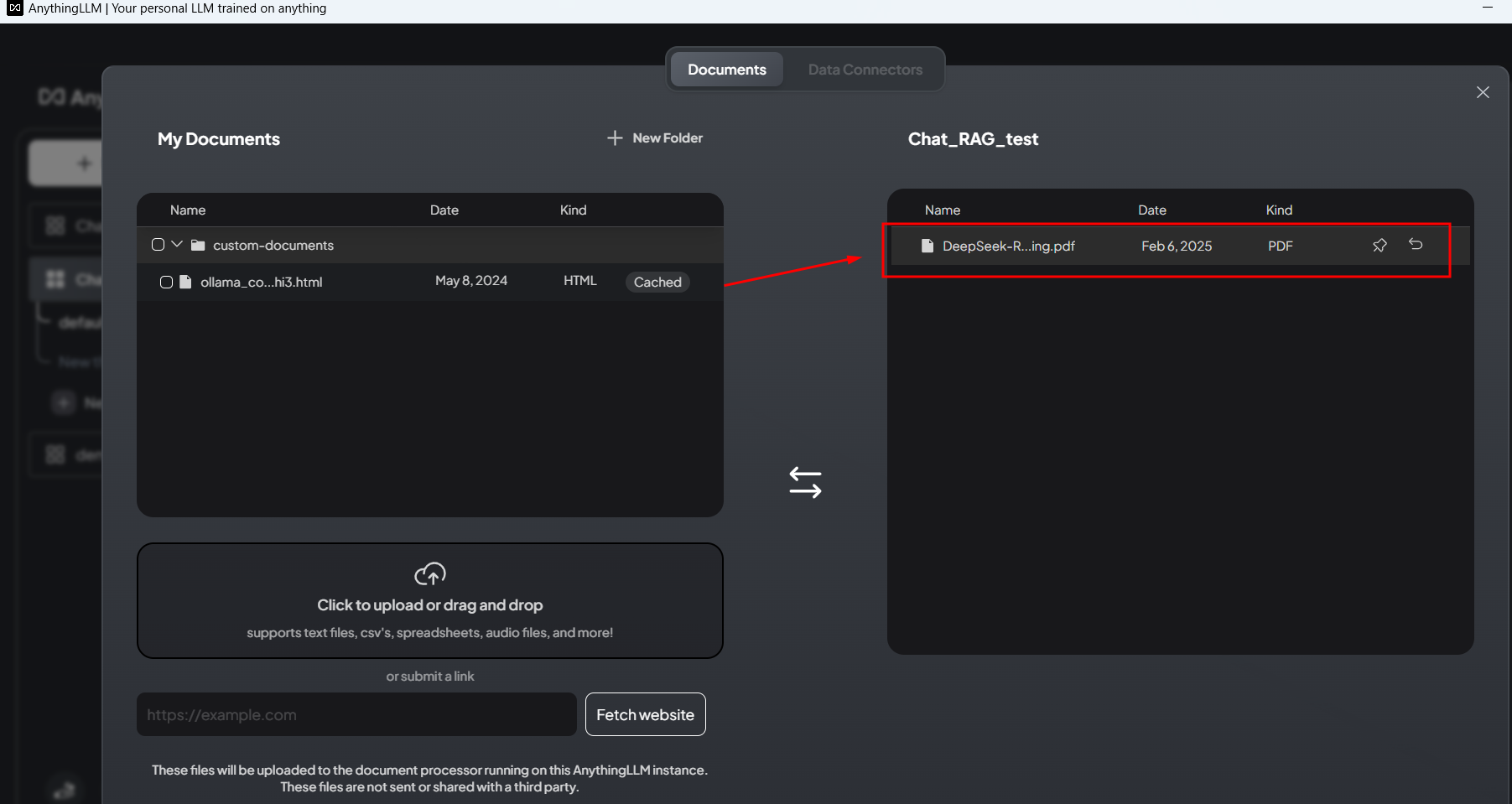Click the Fetch website button
Viewport: 1512px width, 804px height.
645,714
